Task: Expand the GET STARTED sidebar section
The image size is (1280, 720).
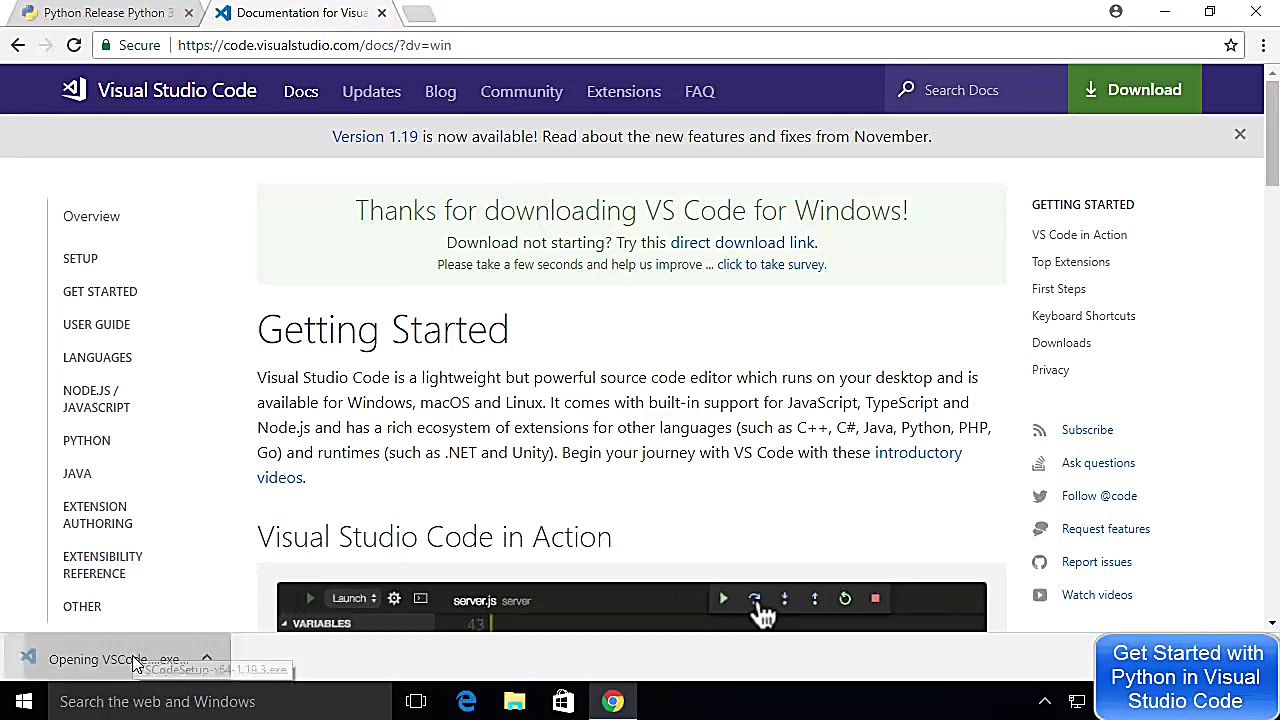Action: [x=100, y=291]
